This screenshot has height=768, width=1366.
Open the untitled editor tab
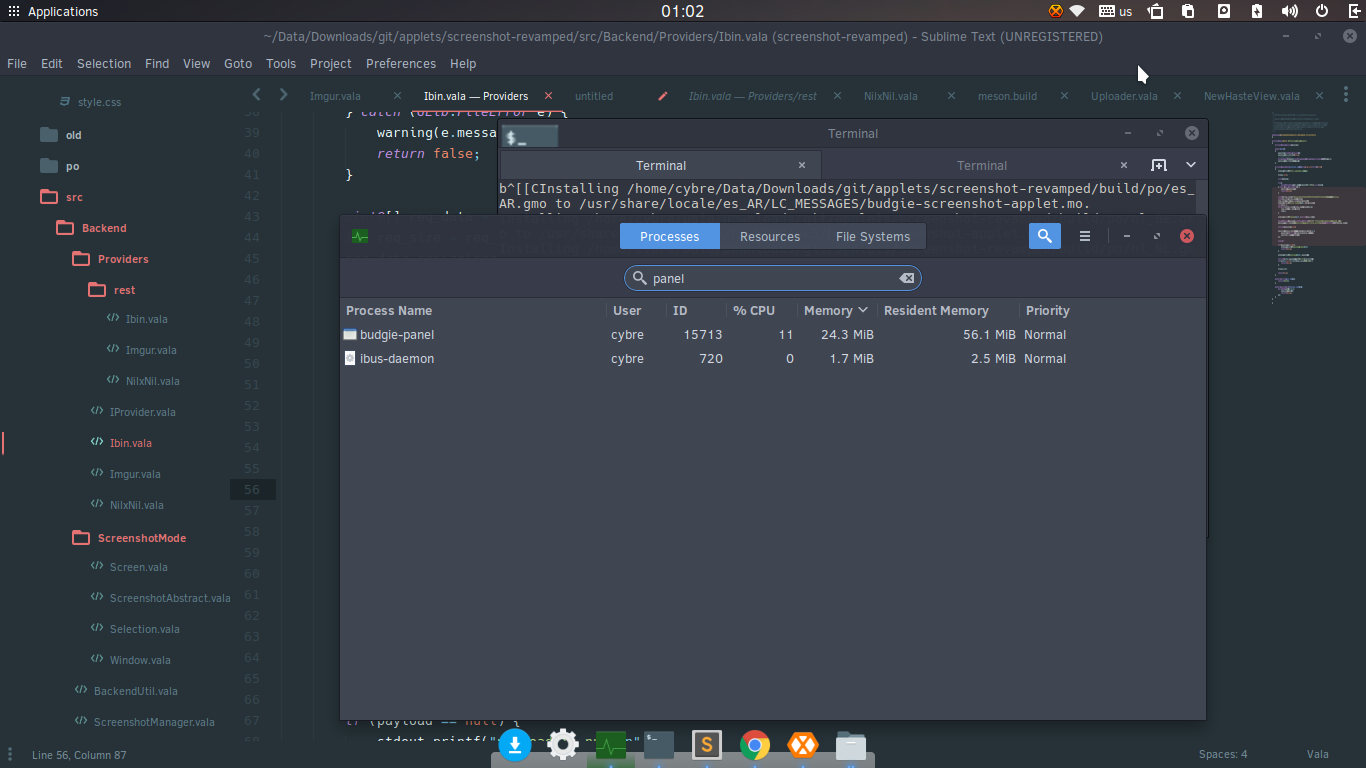click(x=594, y=96)
